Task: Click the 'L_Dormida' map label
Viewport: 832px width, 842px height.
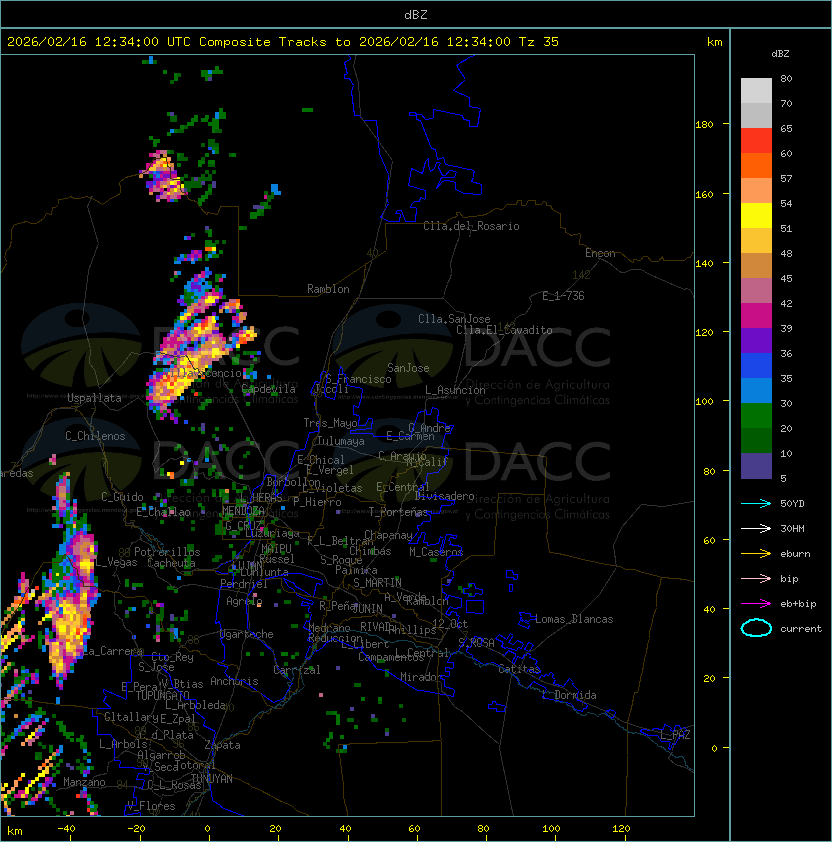Action: point(569,695)
